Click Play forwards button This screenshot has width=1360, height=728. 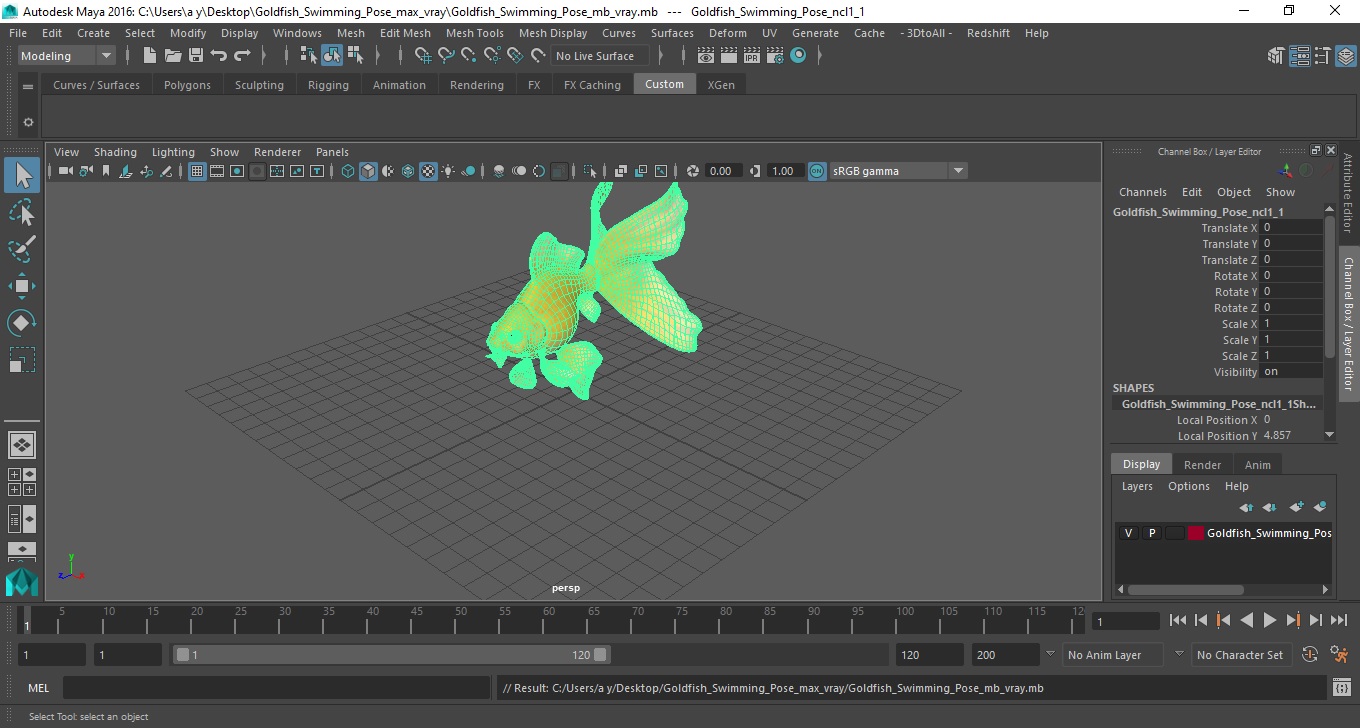[x=1269, y=620]
